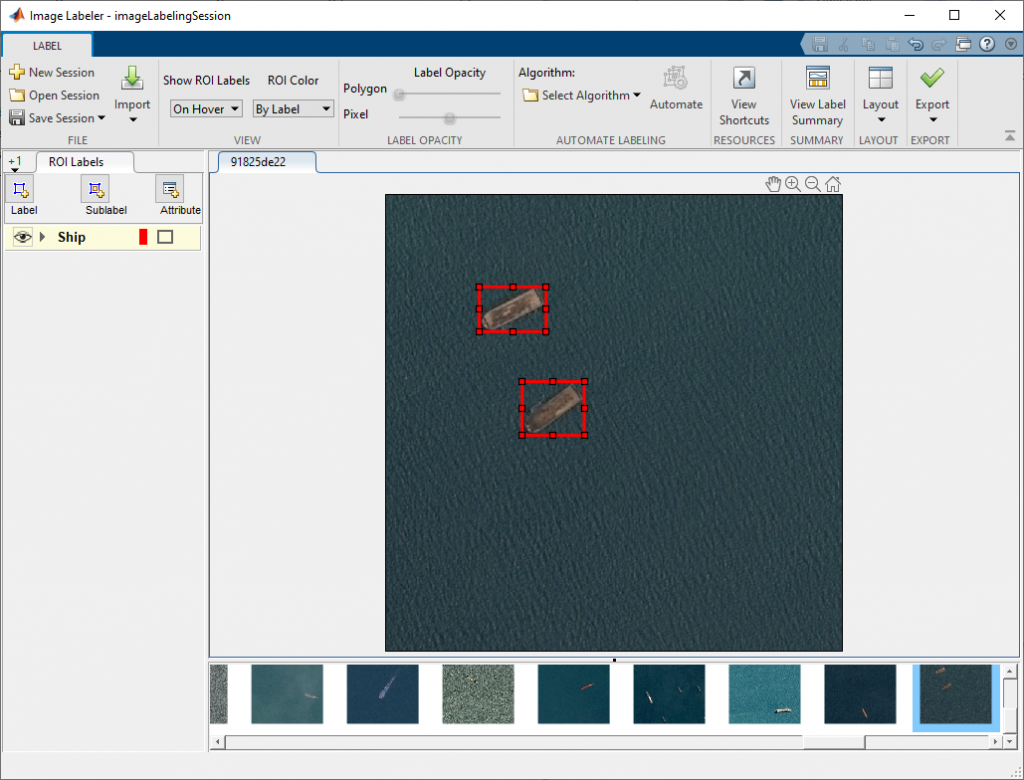Viewport: 1024px width, 780px height.
Task: Click the Ship label red color swatch
Action: [143, 237]
